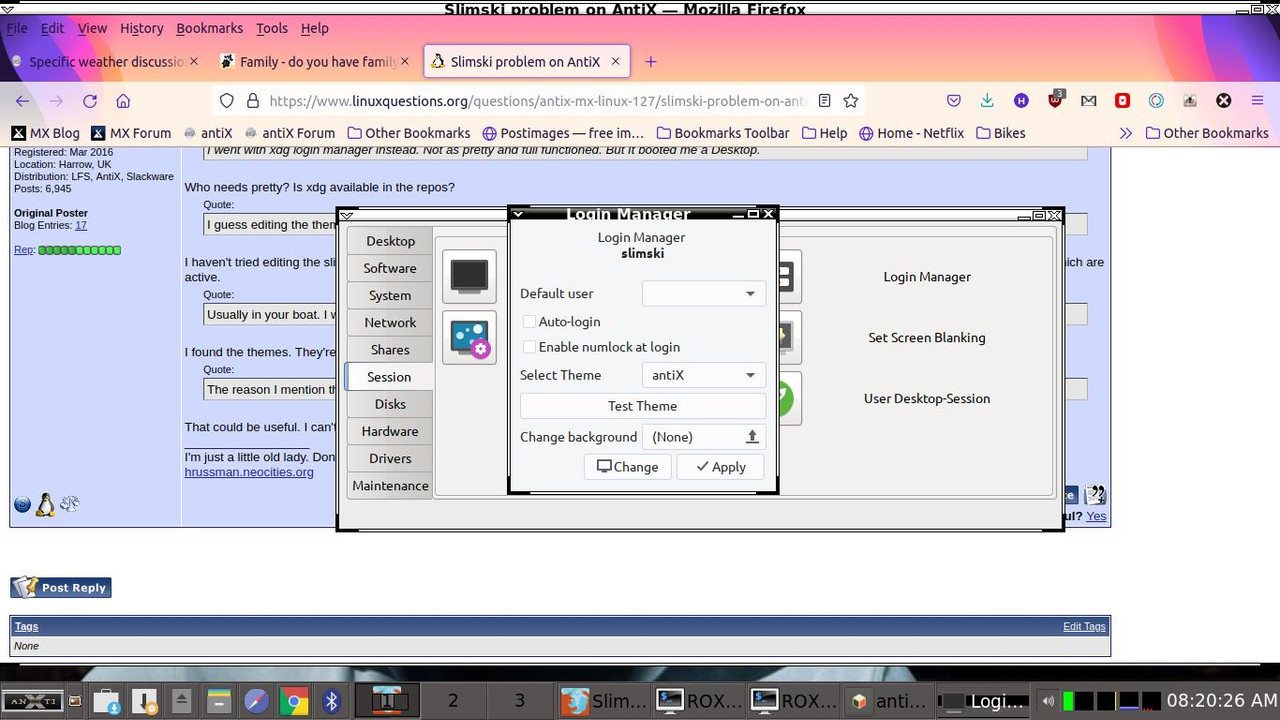The image size is (1280, 720).
Task: Open MX Forum bookmark
Action: click(131, 133)
